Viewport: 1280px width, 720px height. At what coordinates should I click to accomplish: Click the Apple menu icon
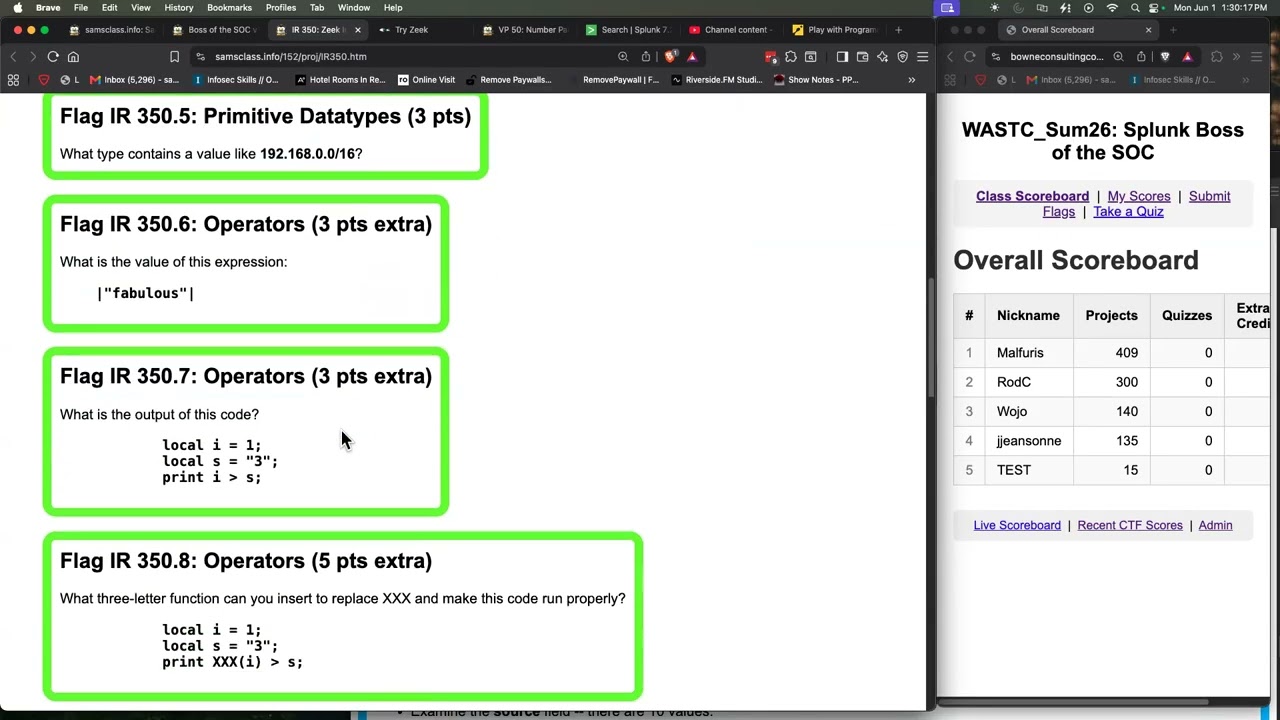[17, 8]
